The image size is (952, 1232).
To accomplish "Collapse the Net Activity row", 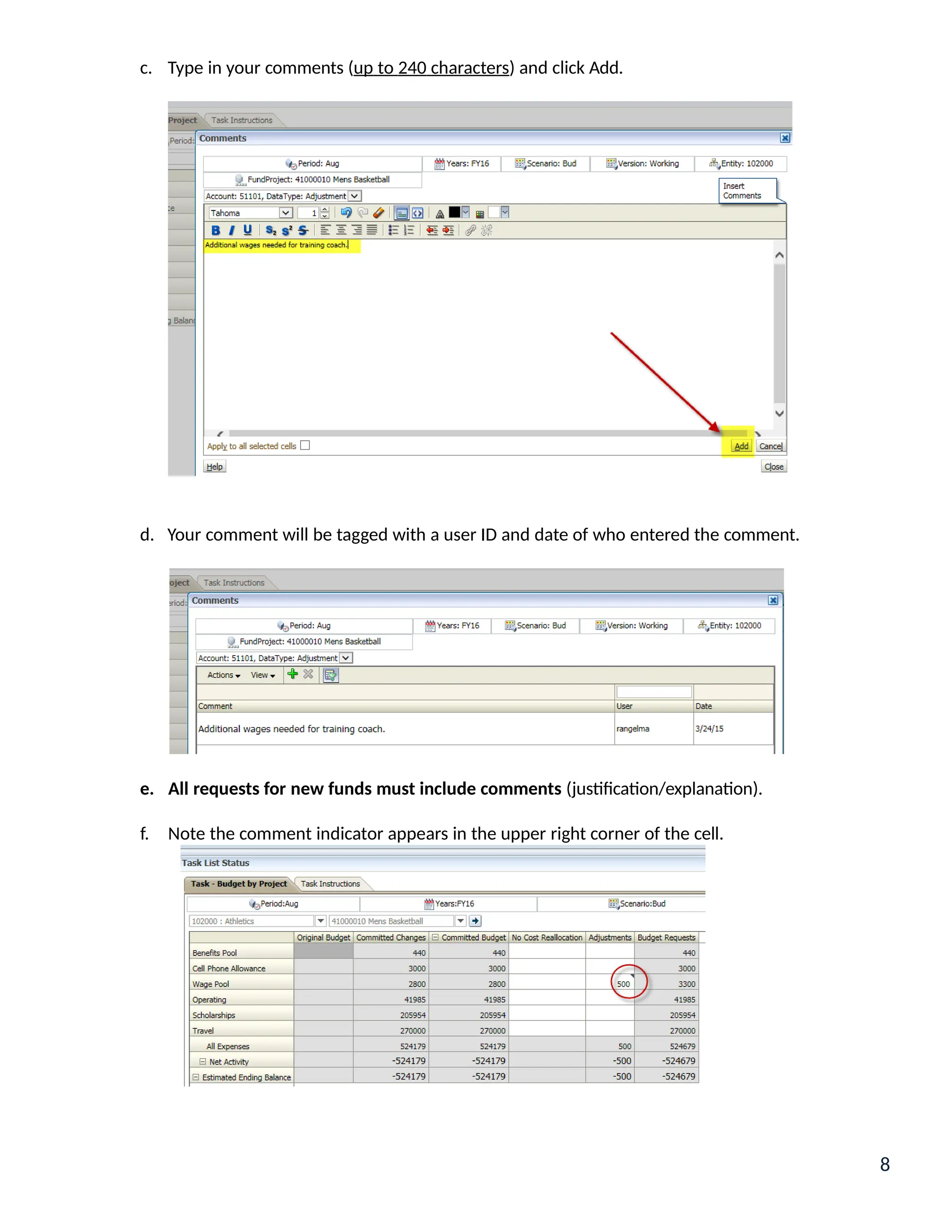I will 203,1061.
